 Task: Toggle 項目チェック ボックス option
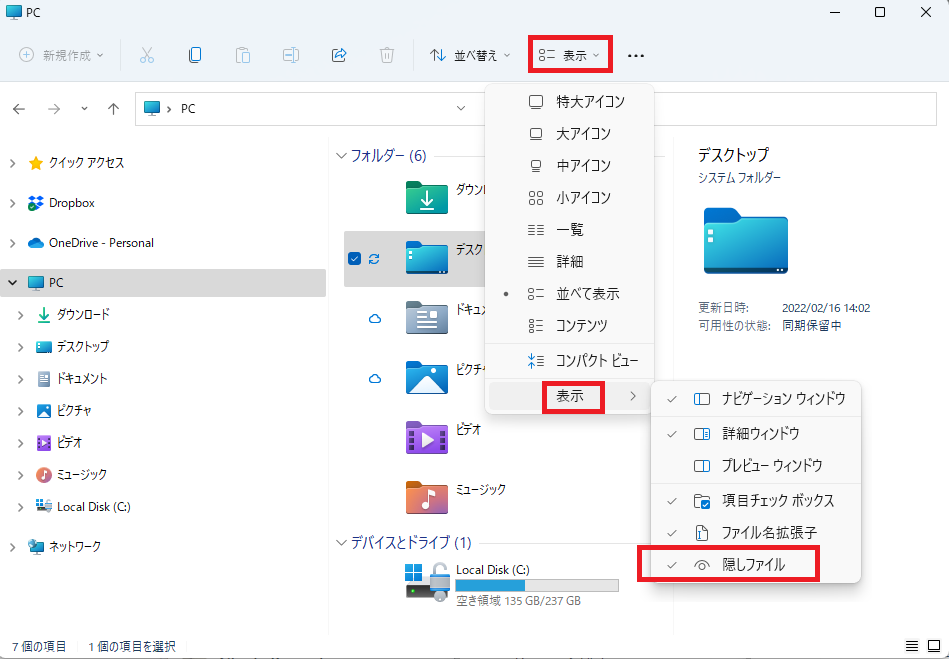coord(756,501)
